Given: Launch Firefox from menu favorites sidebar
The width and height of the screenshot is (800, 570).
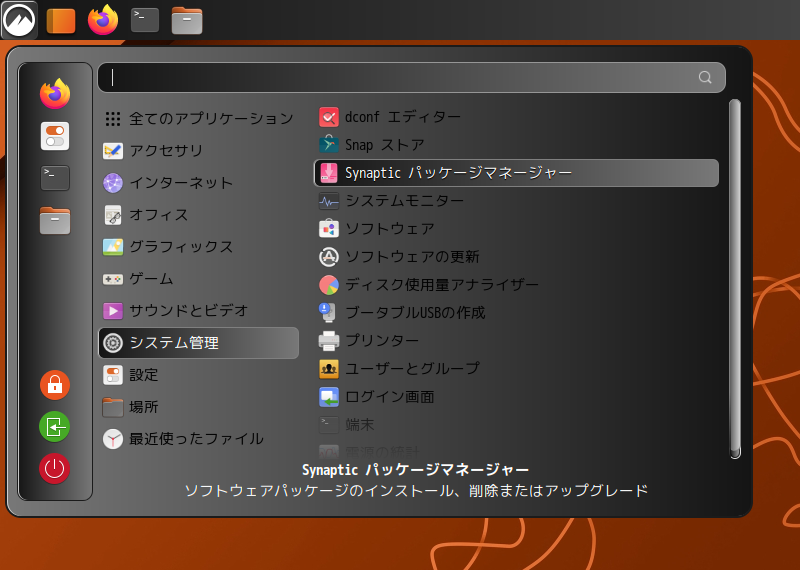Looking at the screenshot, I should click(55, 94).
